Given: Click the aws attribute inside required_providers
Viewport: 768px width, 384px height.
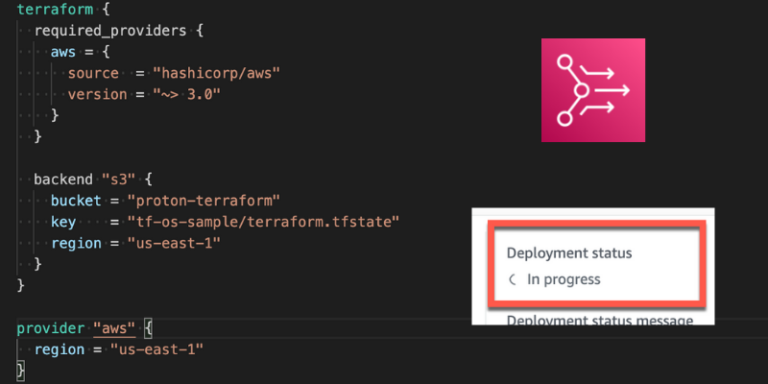Looking at the screenshot, I should tap(63, 52).
